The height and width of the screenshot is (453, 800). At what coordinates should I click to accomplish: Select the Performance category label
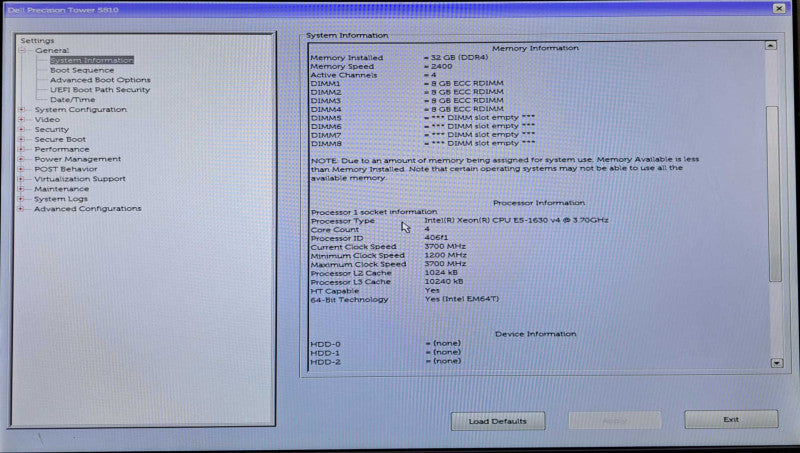click(x=62, y=149)
